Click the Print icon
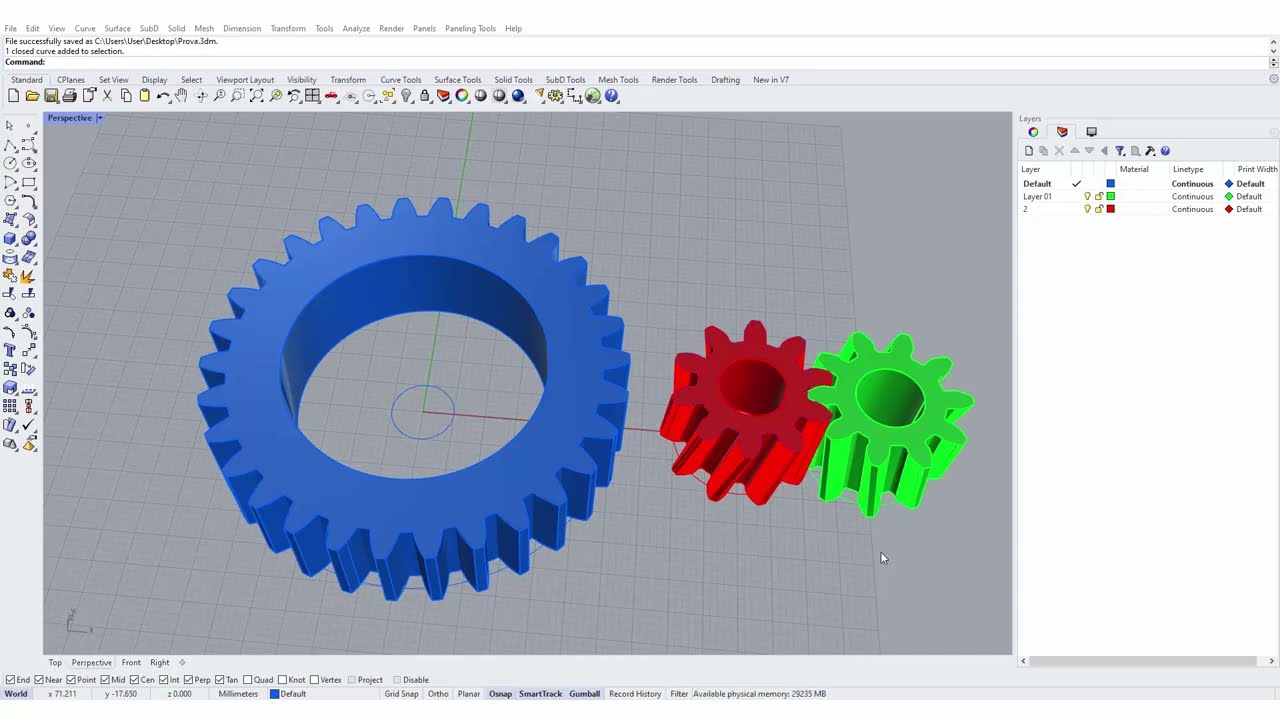The width and height of the screenshot is (1280, 720). (69, 96)
